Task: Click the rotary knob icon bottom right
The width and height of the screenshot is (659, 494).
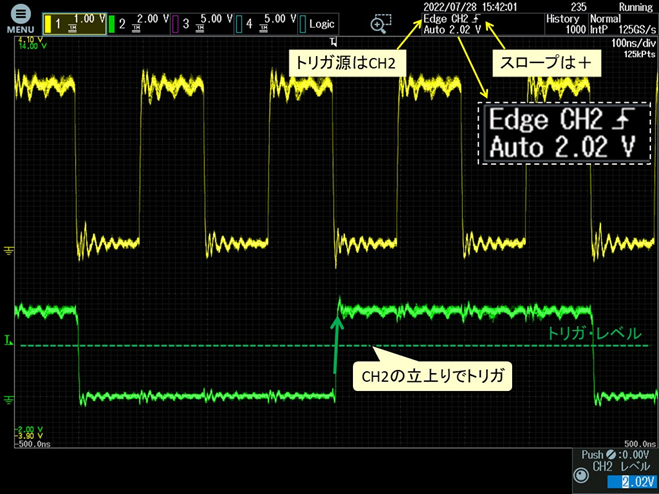Action: pyautogui.click(x=581, y=476)
